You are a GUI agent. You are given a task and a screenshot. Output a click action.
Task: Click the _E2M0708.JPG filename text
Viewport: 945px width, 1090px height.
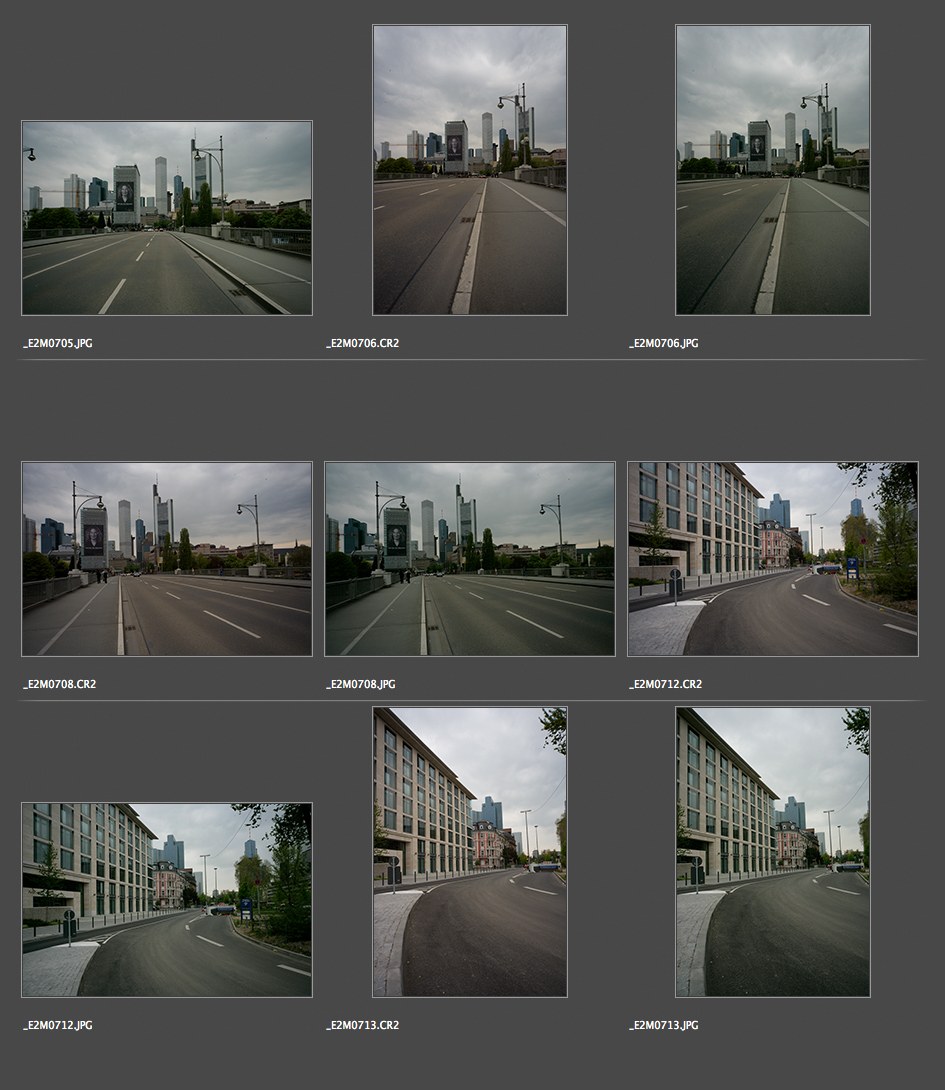click(x=361, y=685)
